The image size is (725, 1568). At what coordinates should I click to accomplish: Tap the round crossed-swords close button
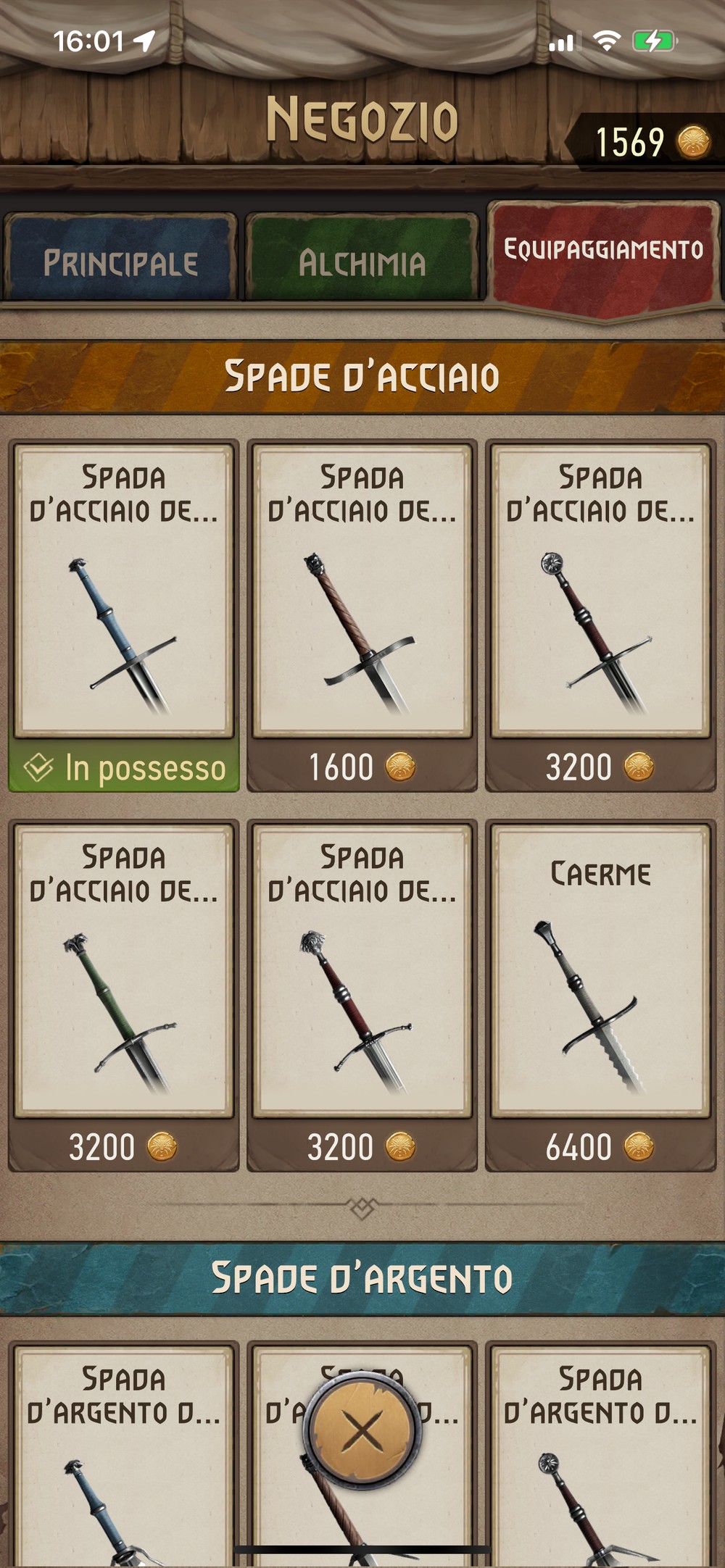point(362,1430)
